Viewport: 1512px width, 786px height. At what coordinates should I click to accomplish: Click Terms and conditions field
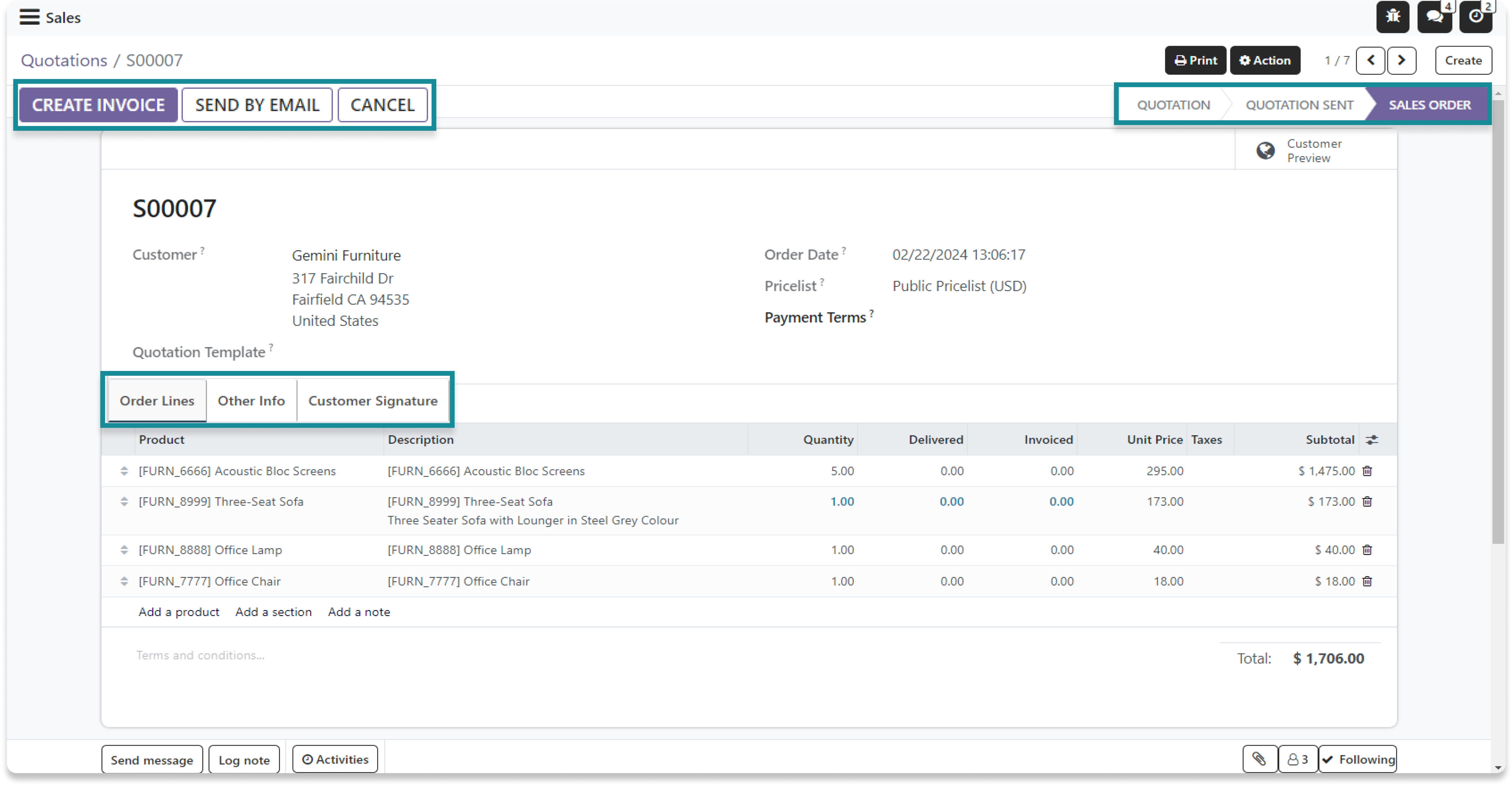pyautogui.click(x=200, y=655)
